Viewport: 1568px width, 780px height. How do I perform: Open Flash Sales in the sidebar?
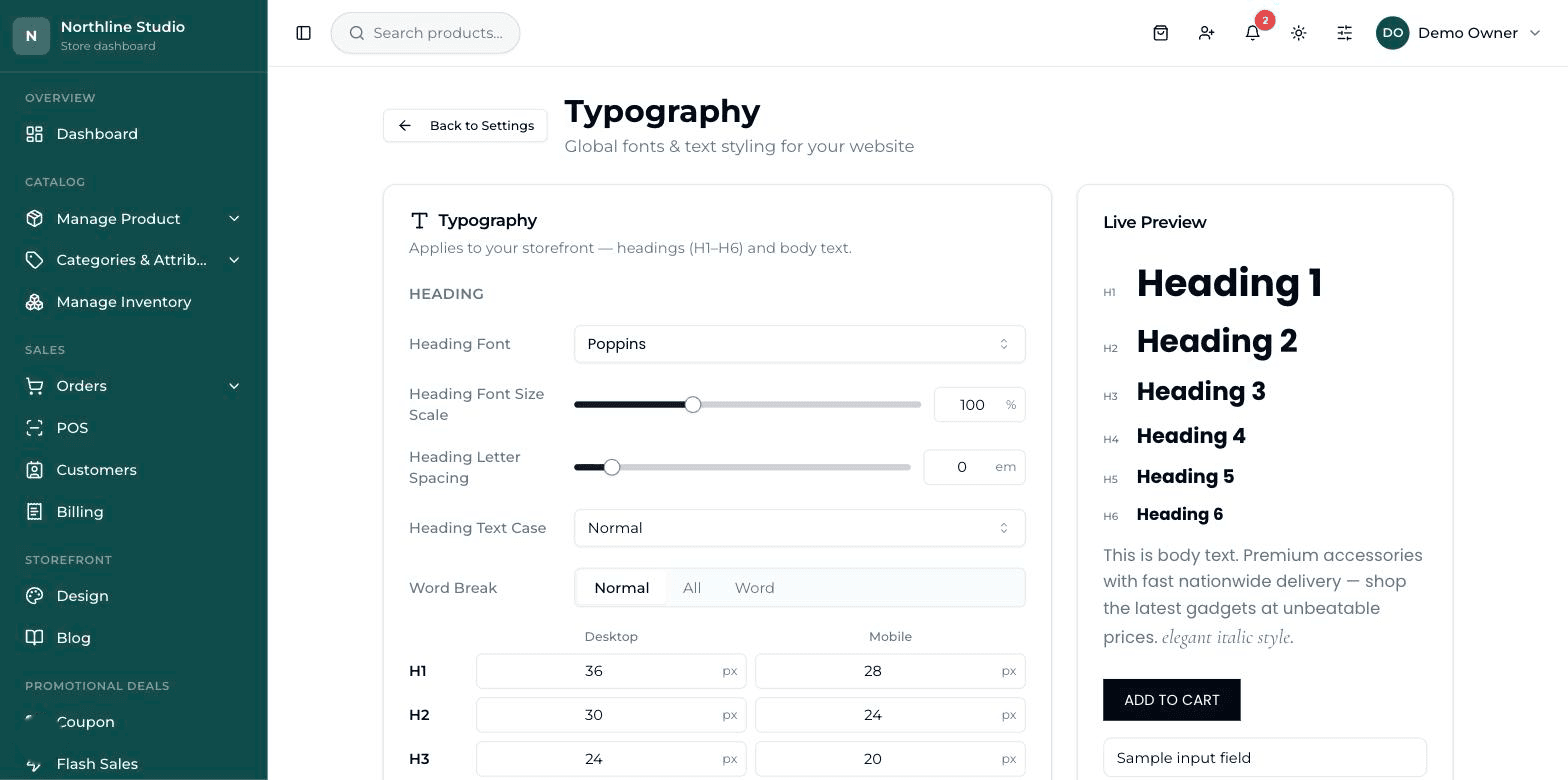tap(134, 764)
